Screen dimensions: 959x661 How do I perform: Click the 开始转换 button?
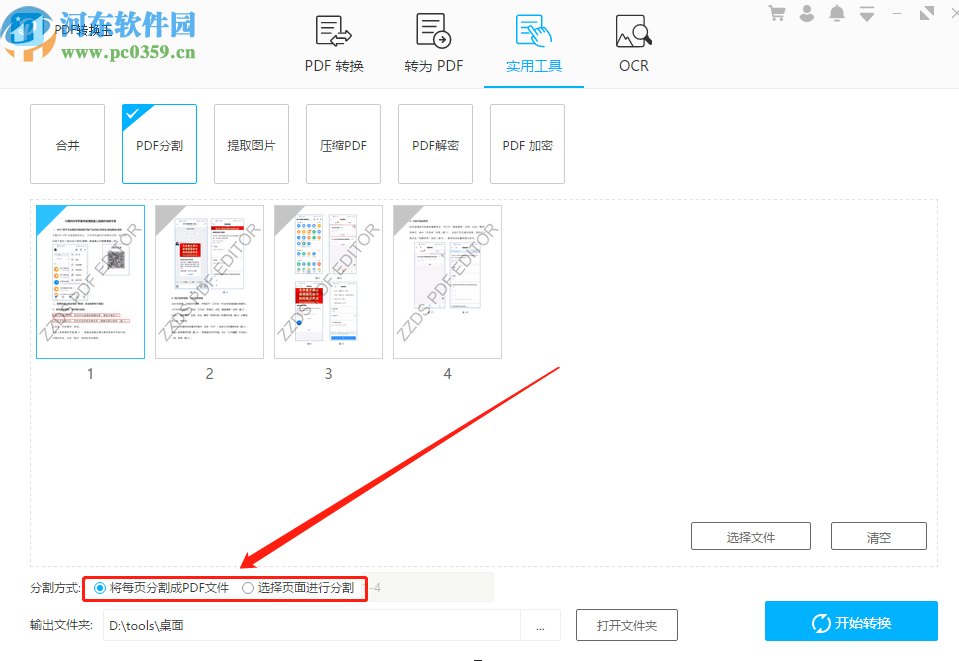pyautogui.click(x=851, y=621)
